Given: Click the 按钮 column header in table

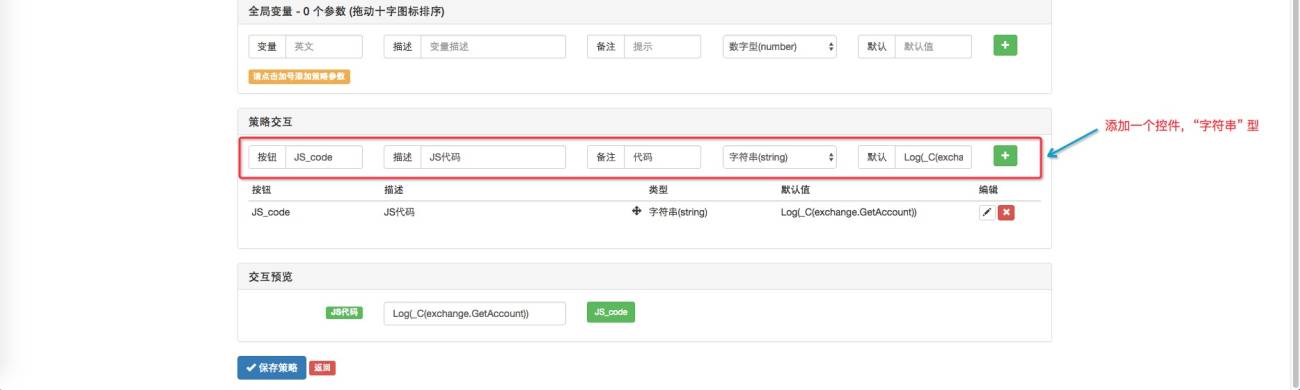Looking at the screenshot, I should click(261, 189).
